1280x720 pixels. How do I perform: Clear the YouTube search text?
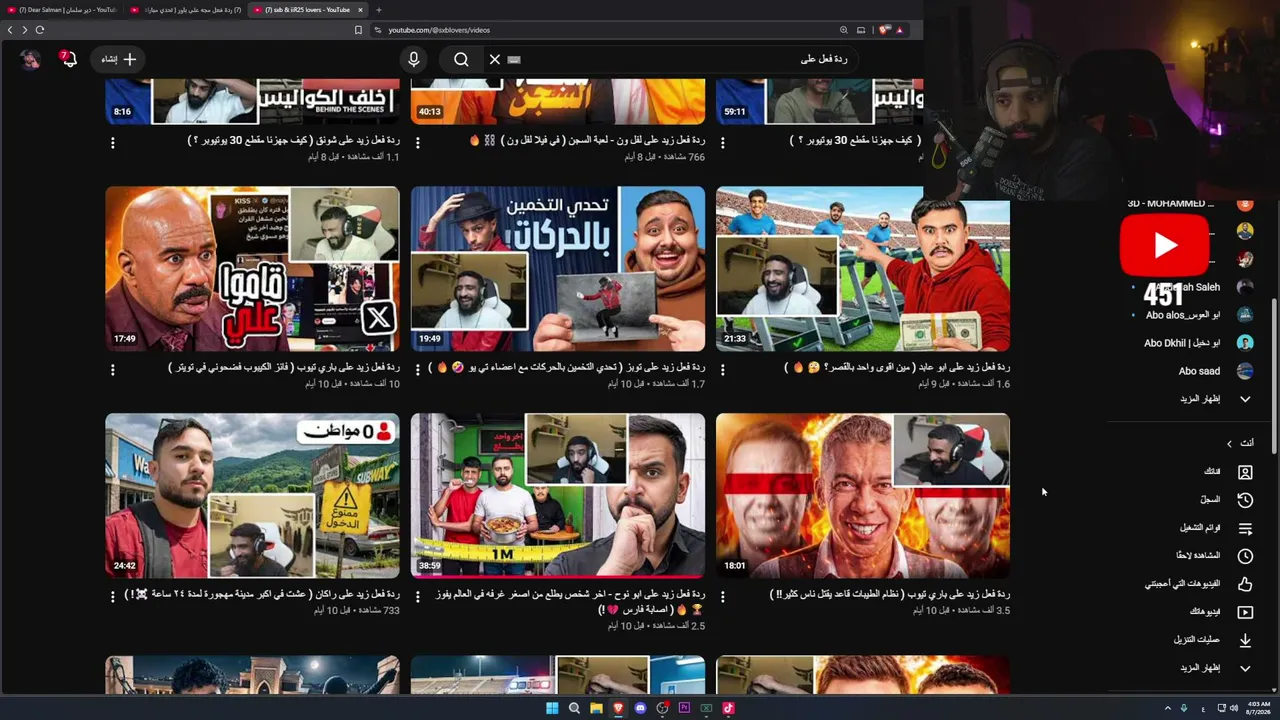494,59
